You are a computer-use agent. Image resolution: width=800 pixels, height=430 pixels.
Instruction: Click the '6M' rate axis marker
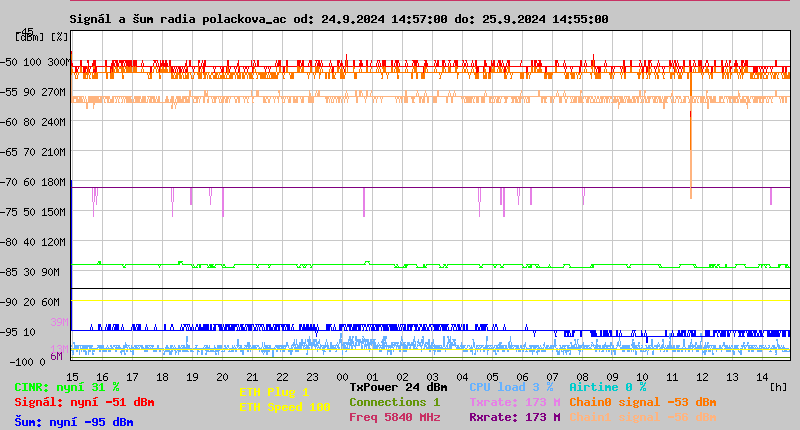click(57, 356)
